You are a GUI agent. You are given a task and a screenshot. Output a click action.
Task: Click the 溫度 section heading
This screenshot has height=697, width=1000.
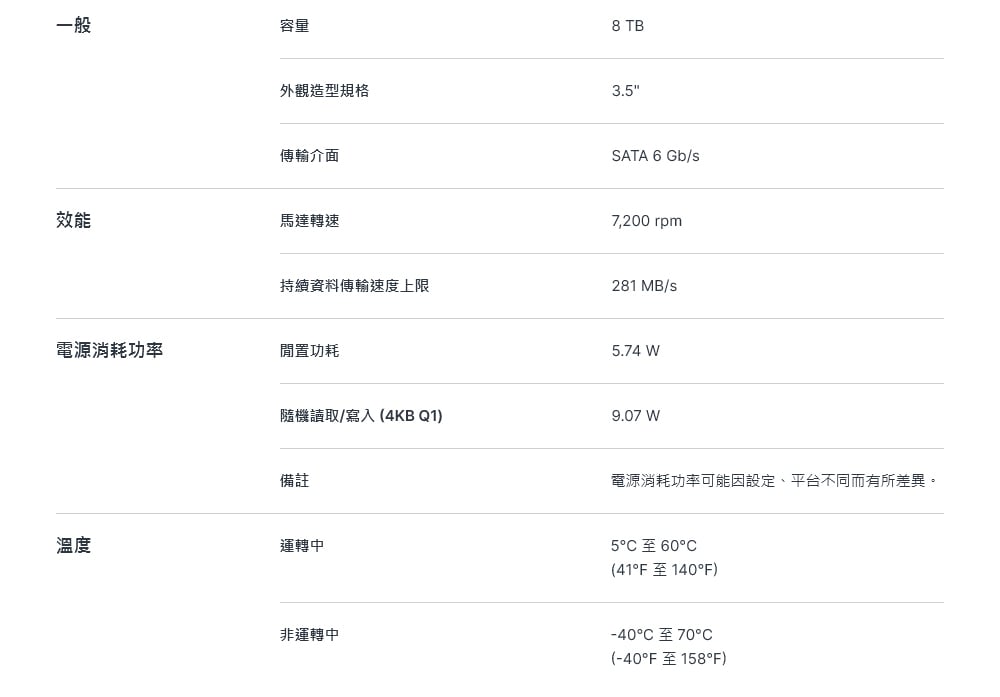click(73, 546)
